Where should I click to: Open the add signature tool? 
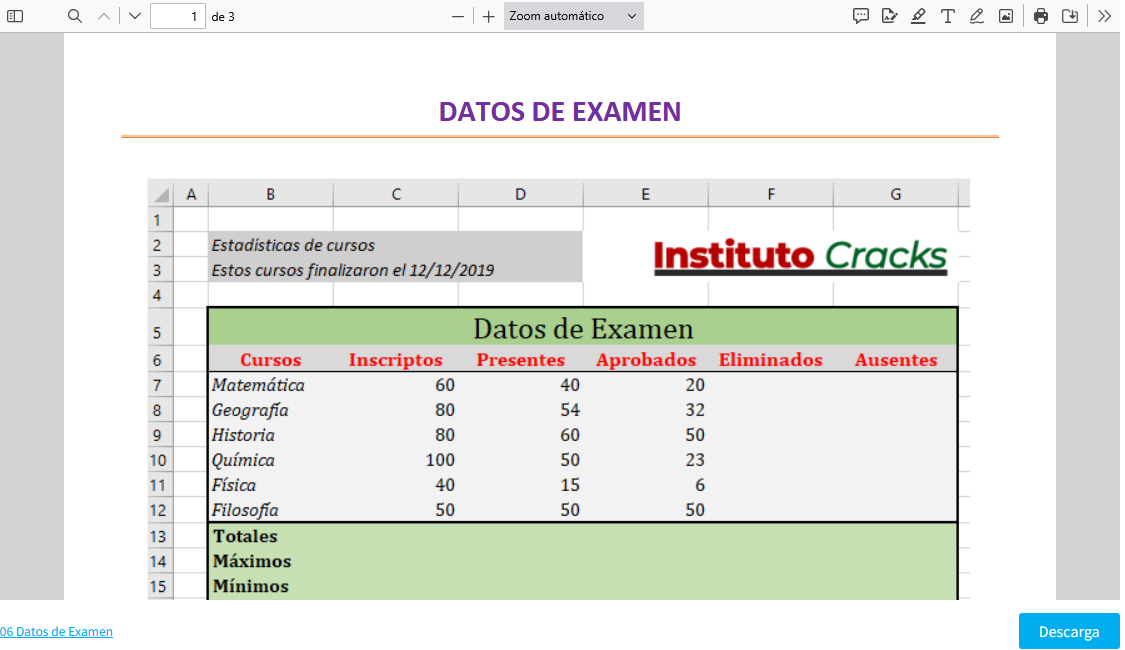tap(889, 16)
